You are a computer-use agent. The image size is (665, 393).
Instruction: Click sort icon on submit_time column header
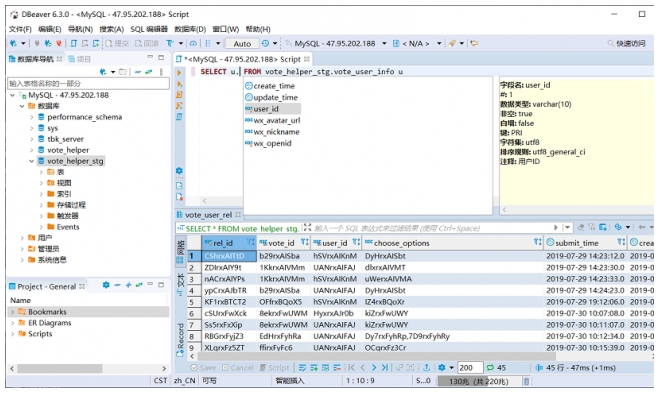621,242
